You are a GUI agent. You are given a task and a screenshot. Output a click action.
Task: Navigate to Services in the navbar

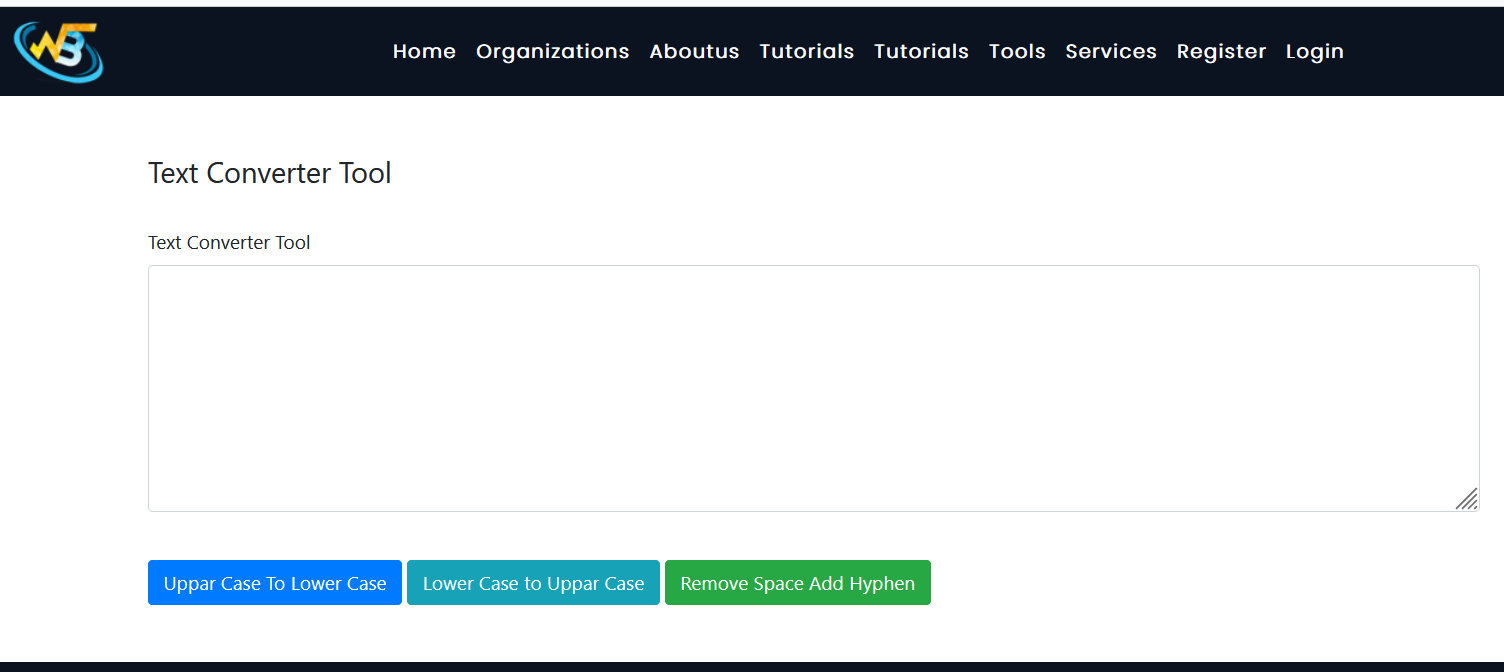1111,51
